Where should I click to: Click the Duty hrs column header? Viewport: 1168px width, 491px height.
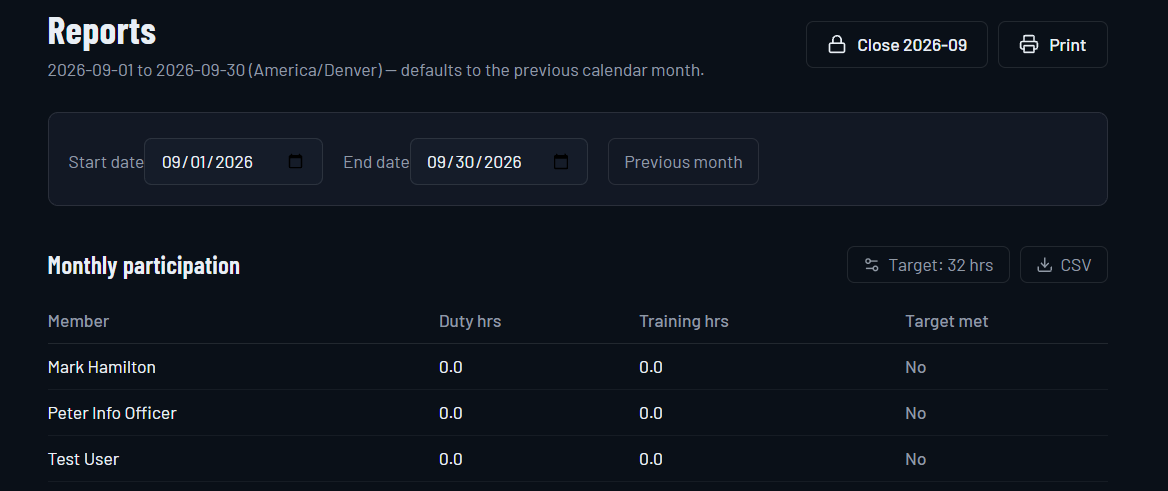click(x=470, y=321)
